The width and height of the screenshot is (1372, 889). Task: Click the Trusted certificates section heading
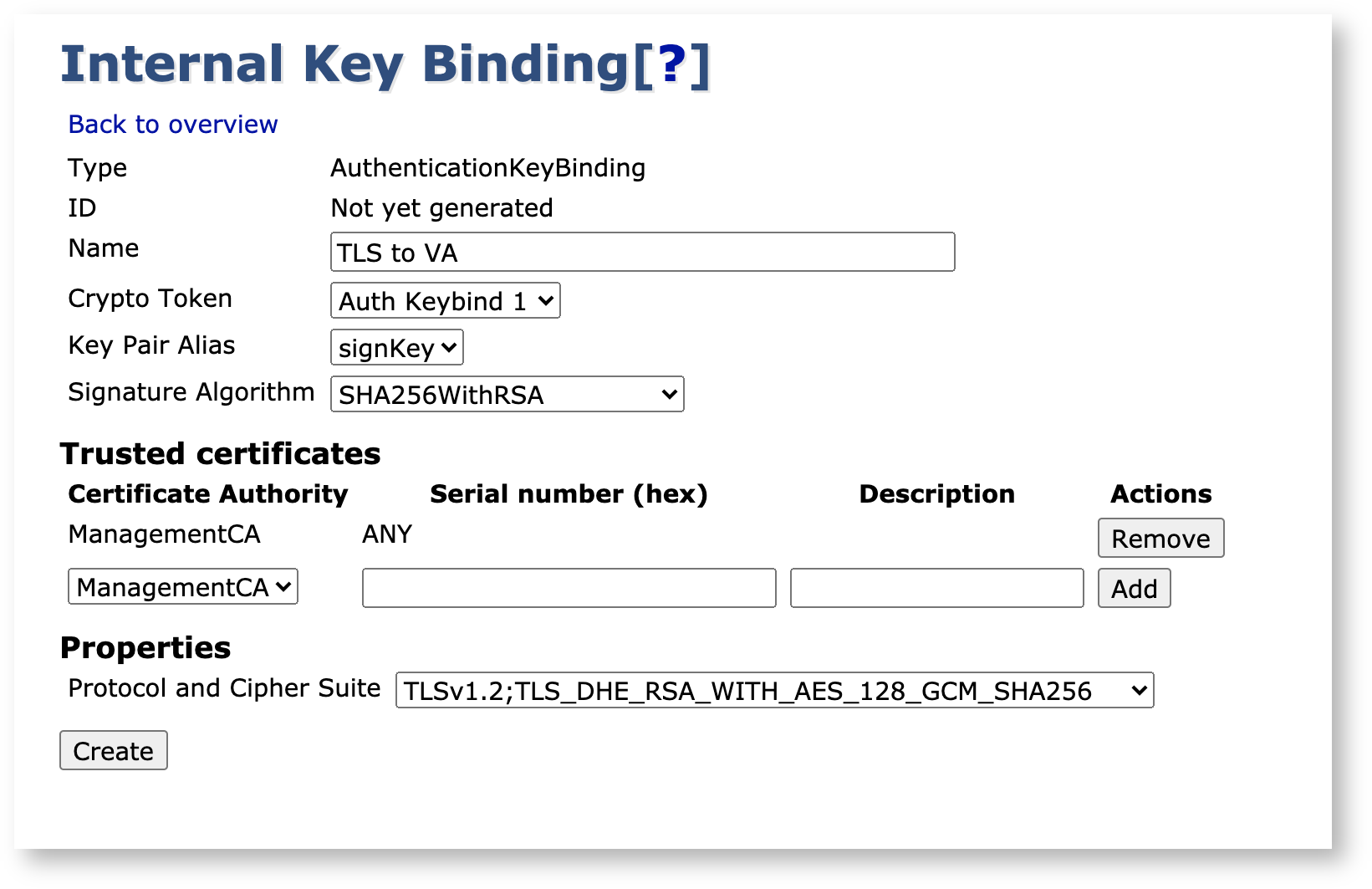pyautogui.click(x=220, y=454)
